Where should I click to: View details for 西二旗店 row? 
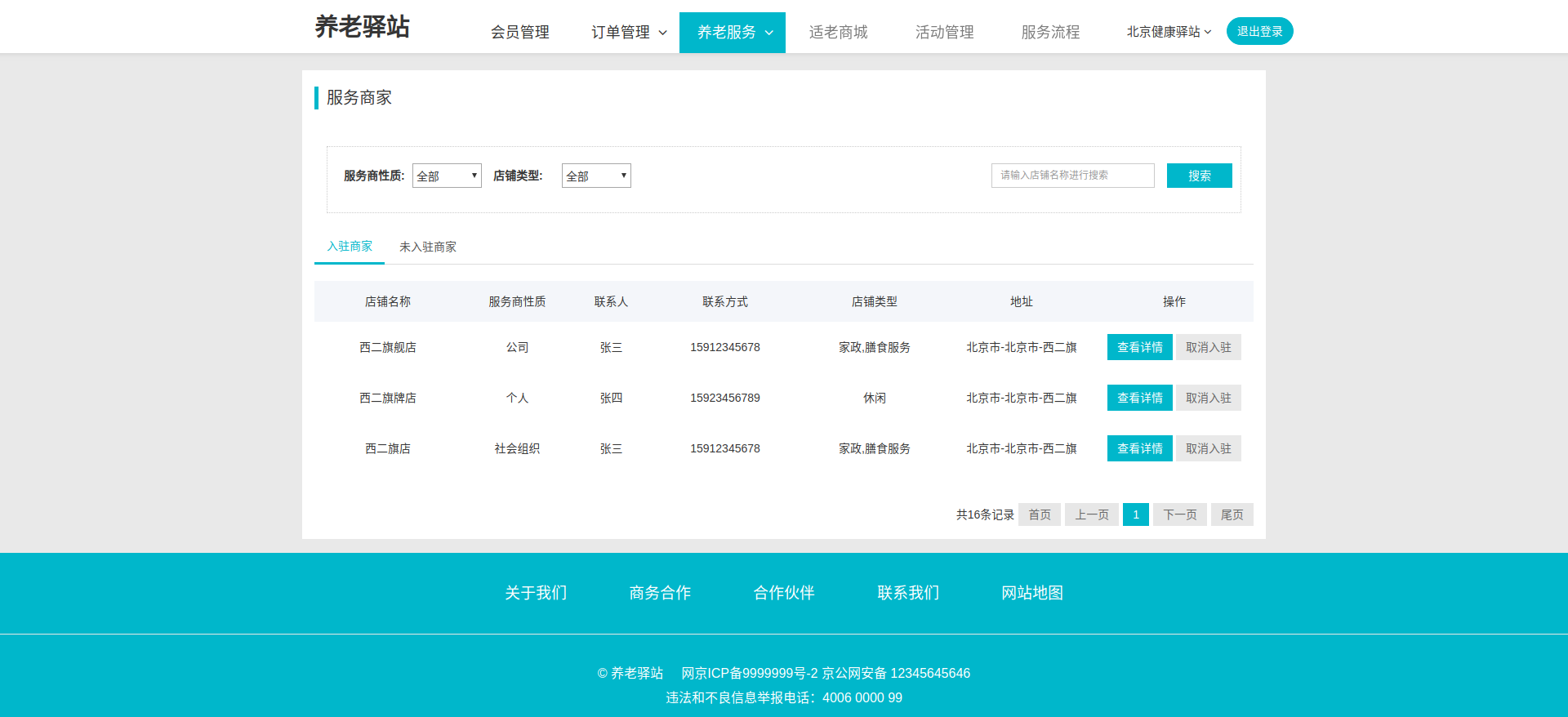(1139, 448)
